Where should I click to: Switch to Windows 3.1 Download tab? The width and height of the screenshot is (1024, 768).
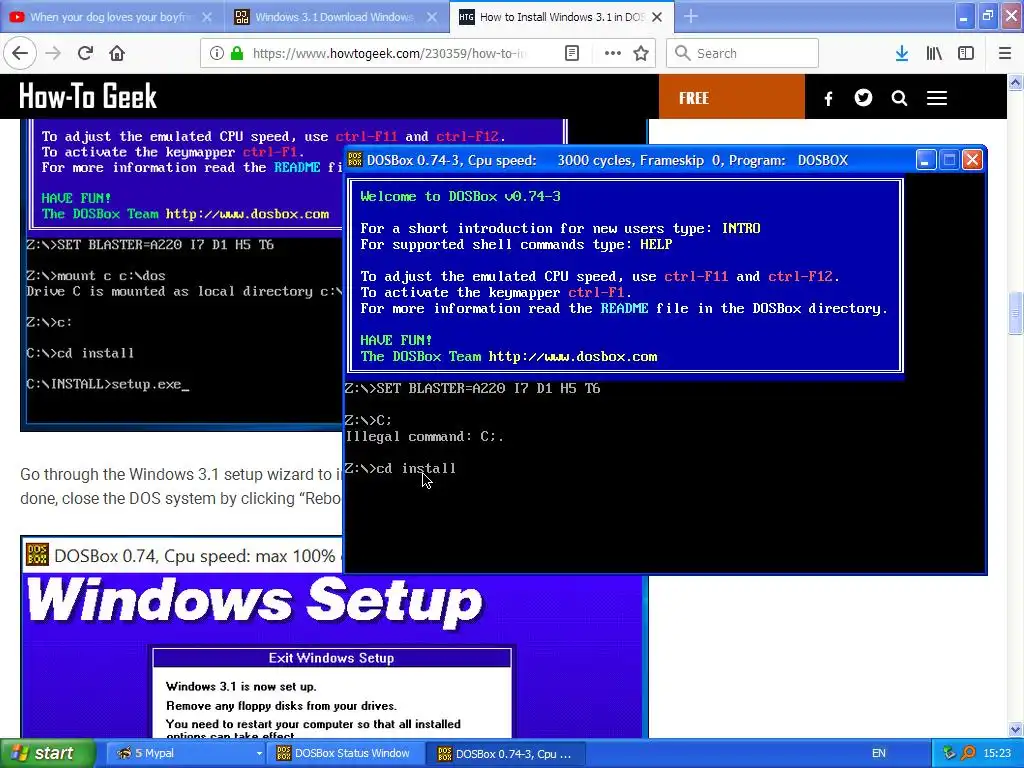tap(337, 17)
